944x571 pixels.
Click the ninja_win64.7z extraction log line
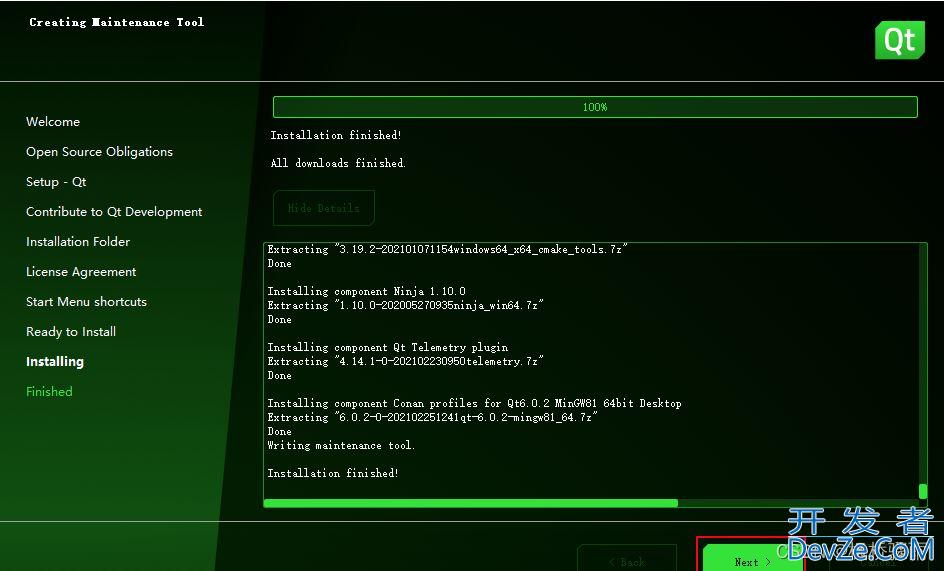(x=405, y=305)
